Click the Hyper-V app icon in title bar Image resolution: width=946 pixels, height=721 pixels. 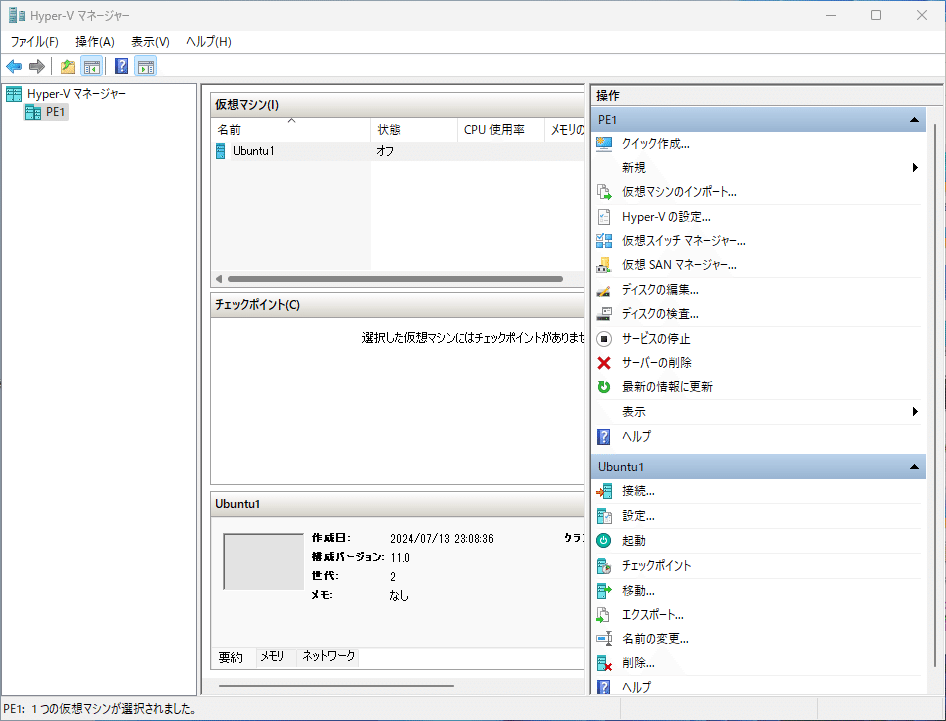(x=17, y=15)
